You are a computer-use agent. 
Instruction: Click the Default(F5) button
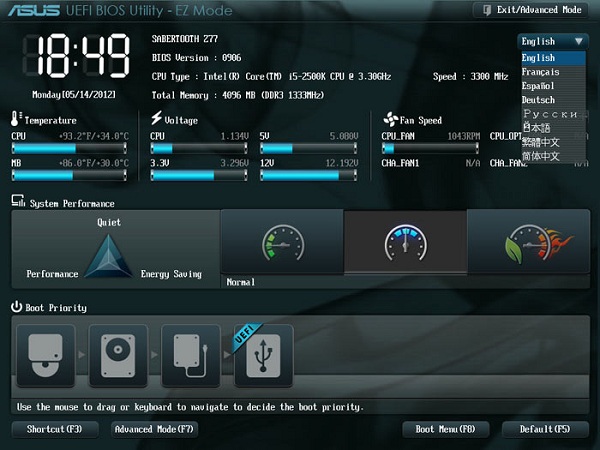[545, 429]
